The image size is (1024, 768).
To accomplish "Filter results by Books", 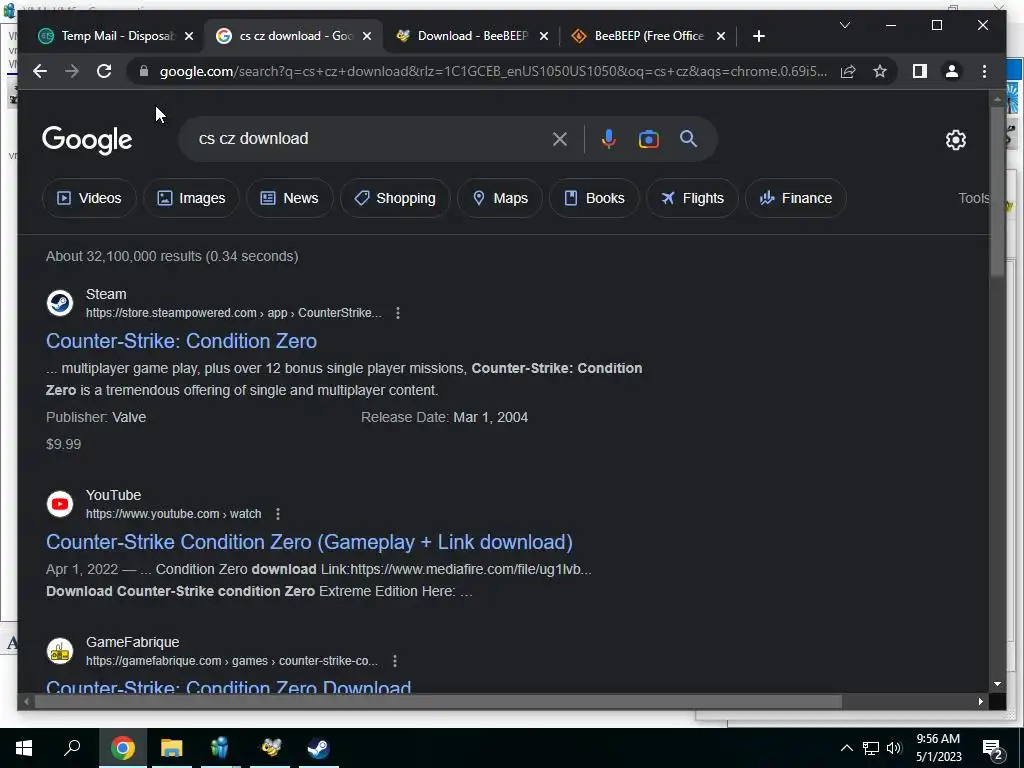I will point(594,198).
